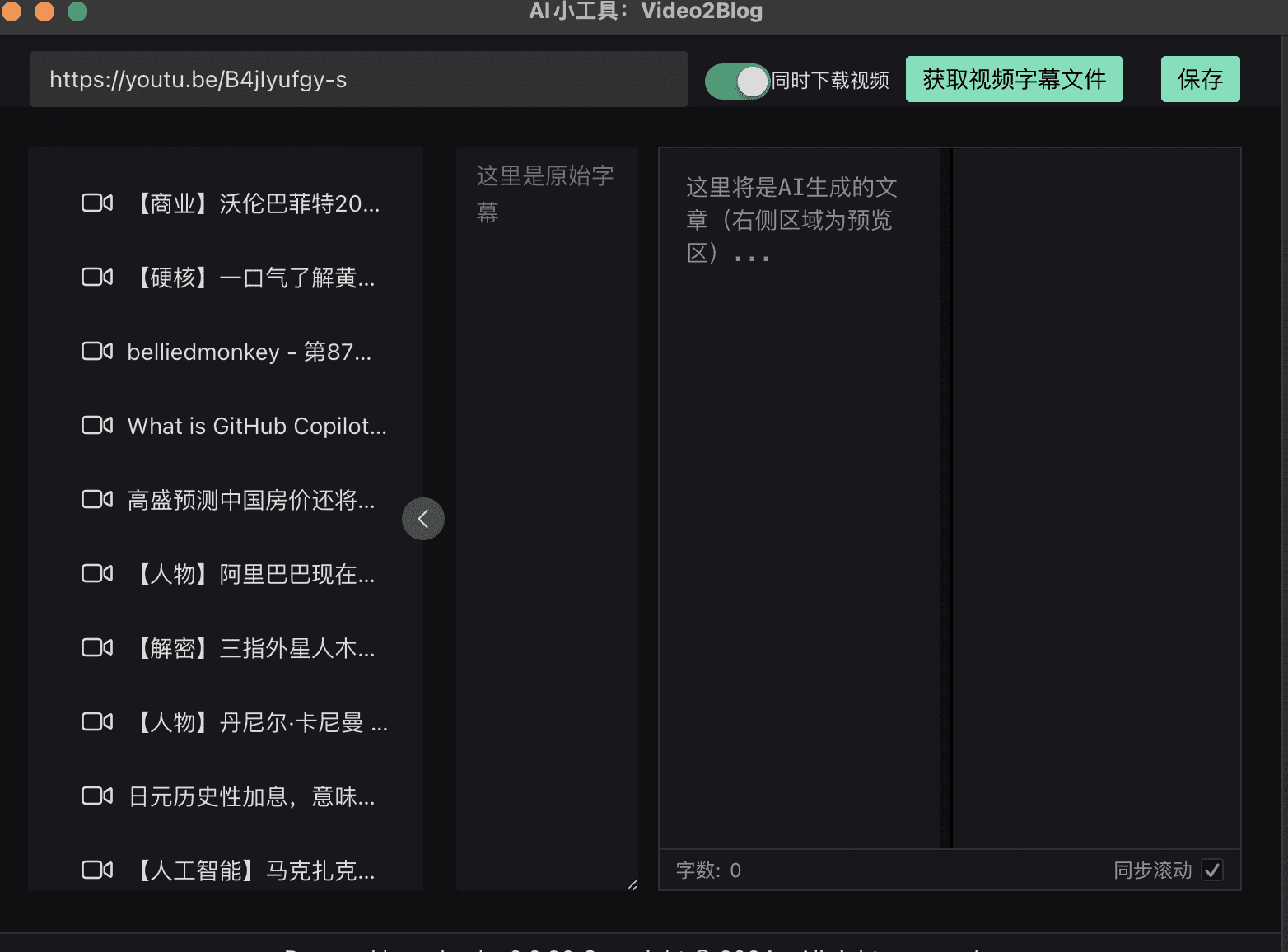
Task: Click video icon beside 【人物】阿里巴巴现在 item
Action: coord(97,574)
